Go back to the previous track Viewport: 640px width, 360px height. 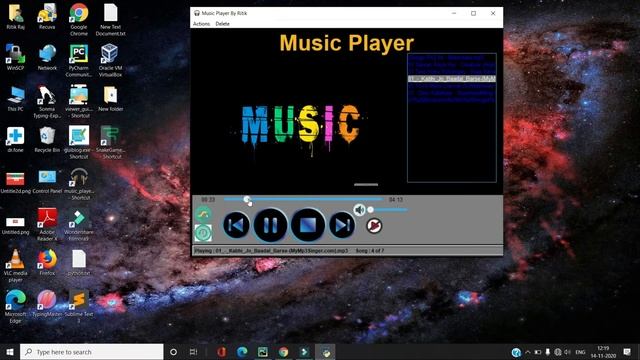236,225
